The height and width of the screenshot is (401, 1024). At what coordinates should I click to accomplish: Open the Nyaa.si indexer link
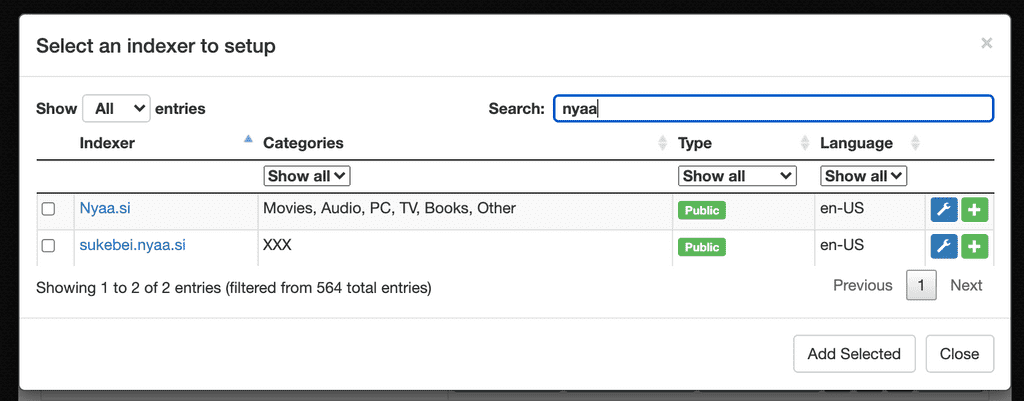105,209
